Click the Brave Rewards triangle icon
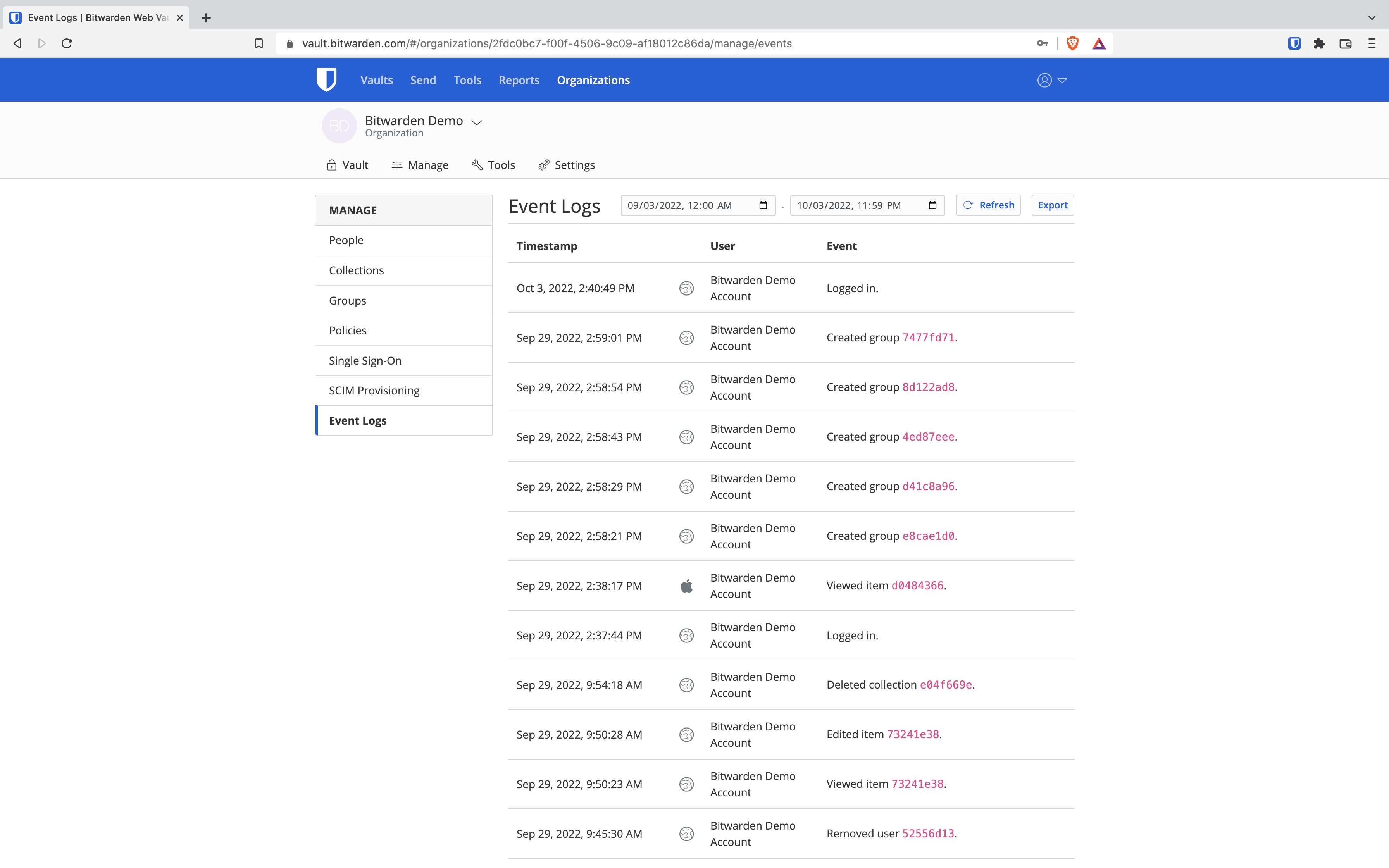Image resolution: width=1389 pixels, height=868 pixels. [1099, 44]
